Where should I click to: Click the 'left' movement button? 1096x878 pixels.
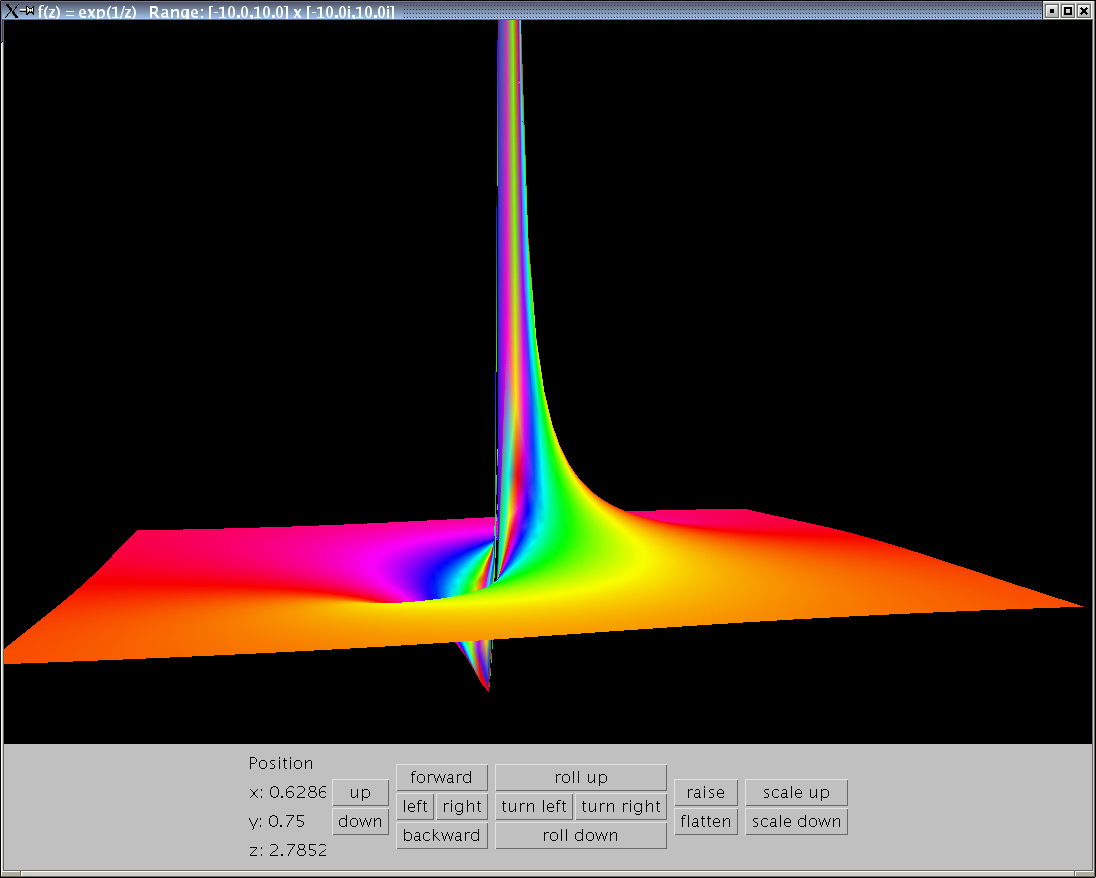pyautogui.click(x=415, y=806)
